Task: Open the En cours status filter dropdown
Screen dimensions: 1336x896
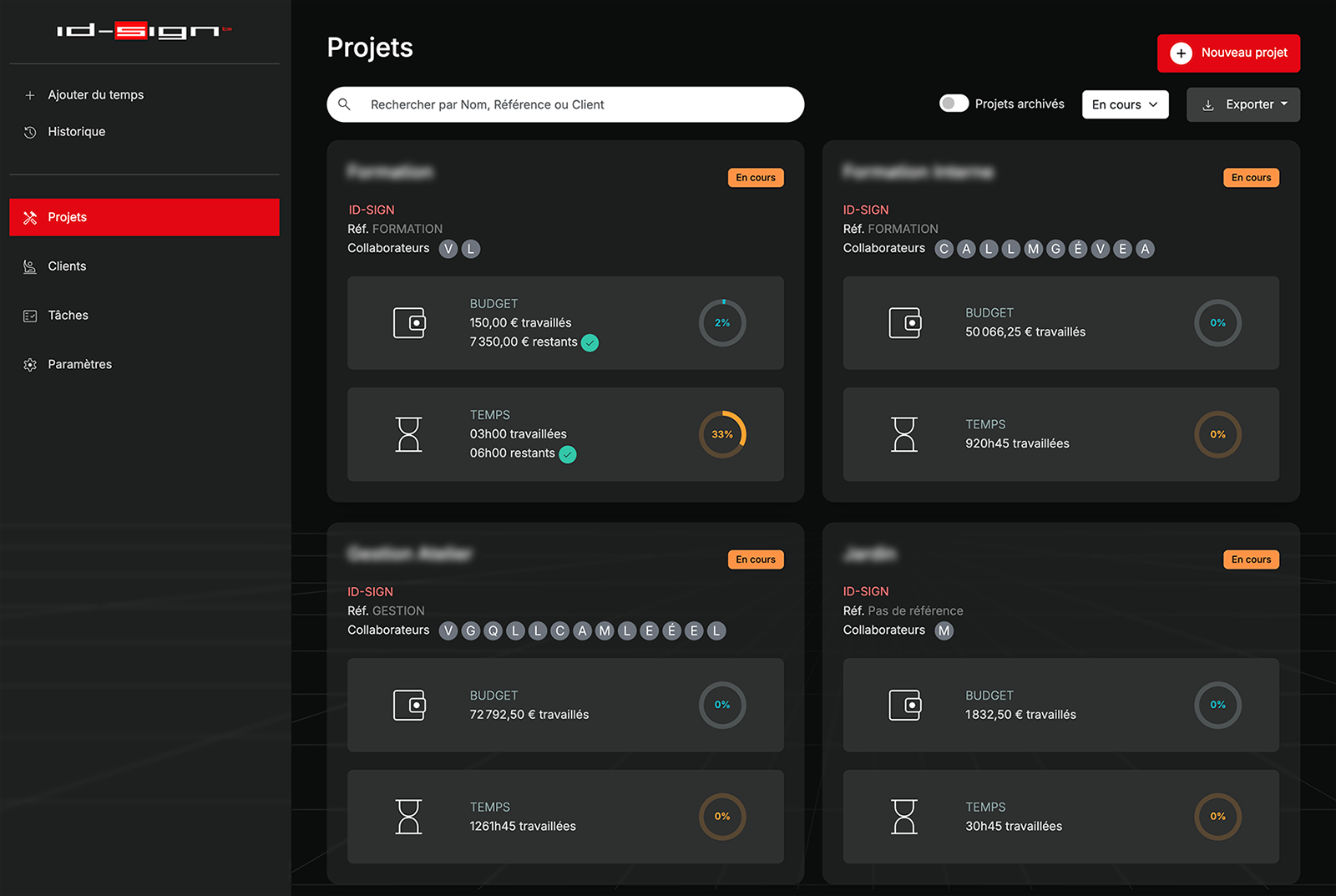Action: 1125,104
